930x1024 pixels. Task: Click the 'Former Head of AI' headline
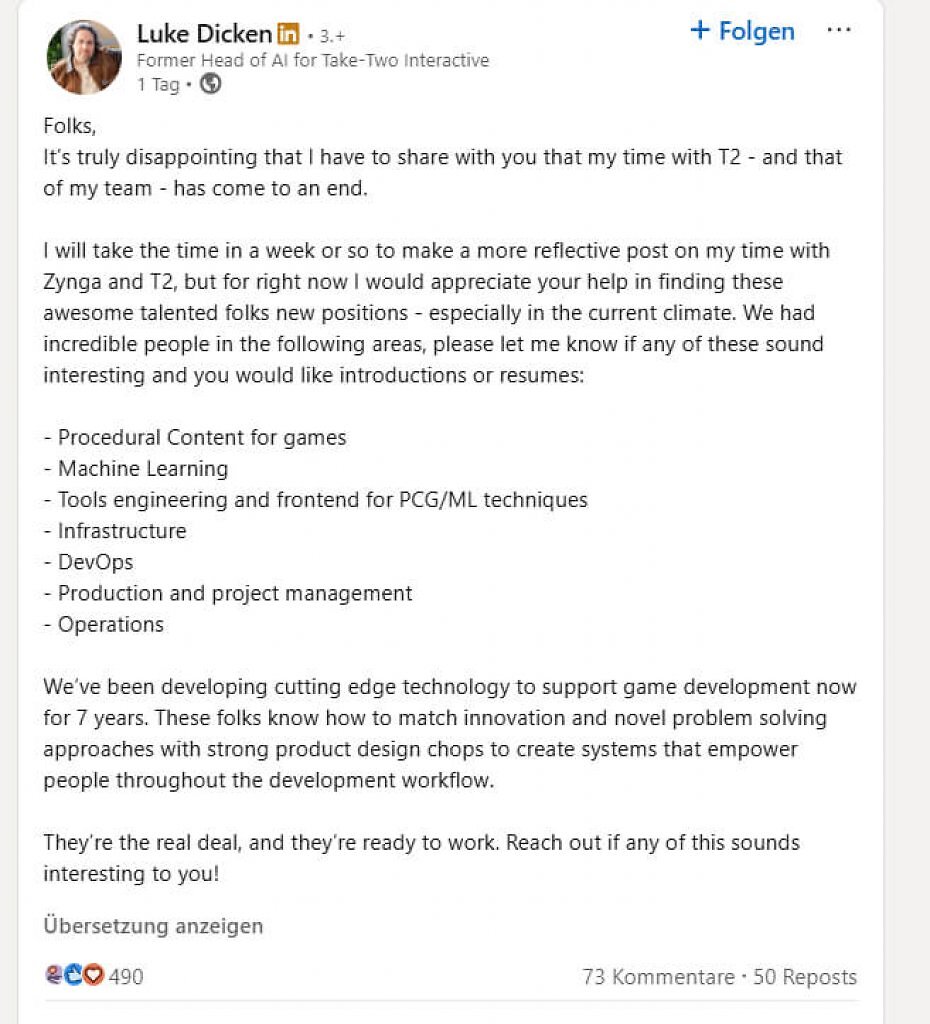[x=313, y=60]
